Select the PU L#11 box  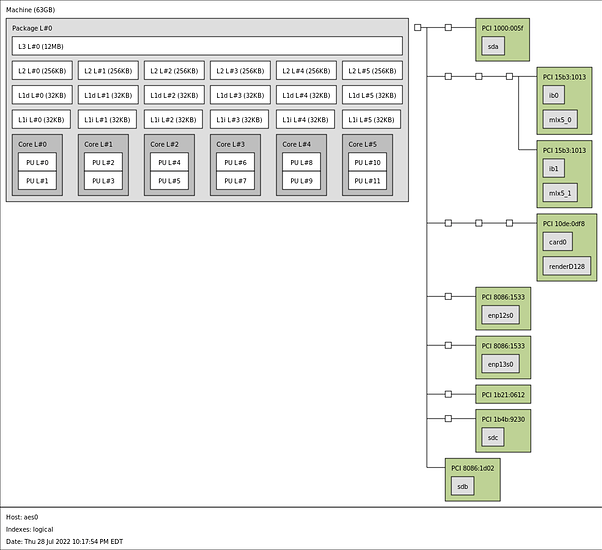click(x=367, y=180)
